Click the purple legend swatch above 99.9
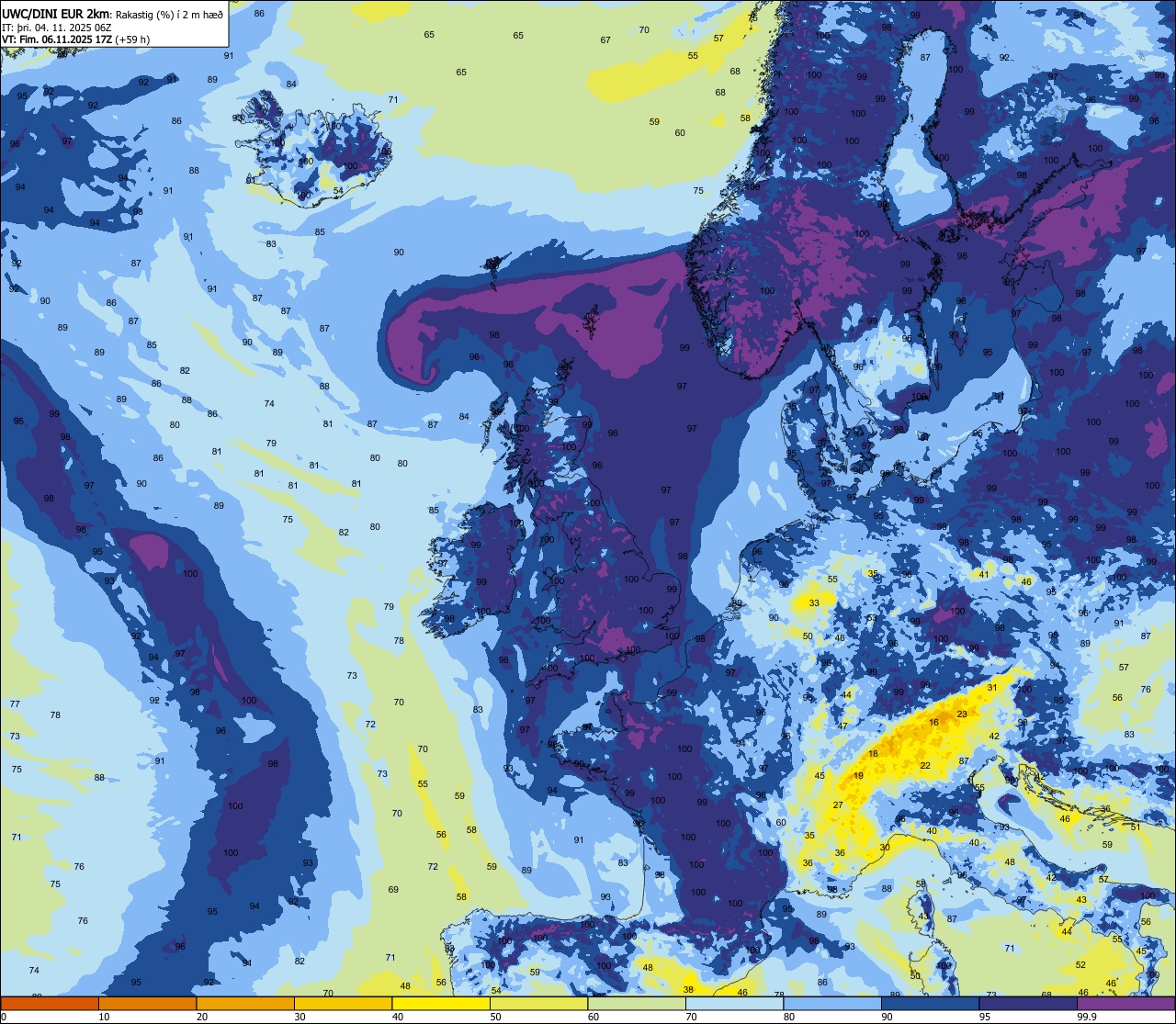This screenshot has width=1176, height=1024. (x=1125, y=1003)
